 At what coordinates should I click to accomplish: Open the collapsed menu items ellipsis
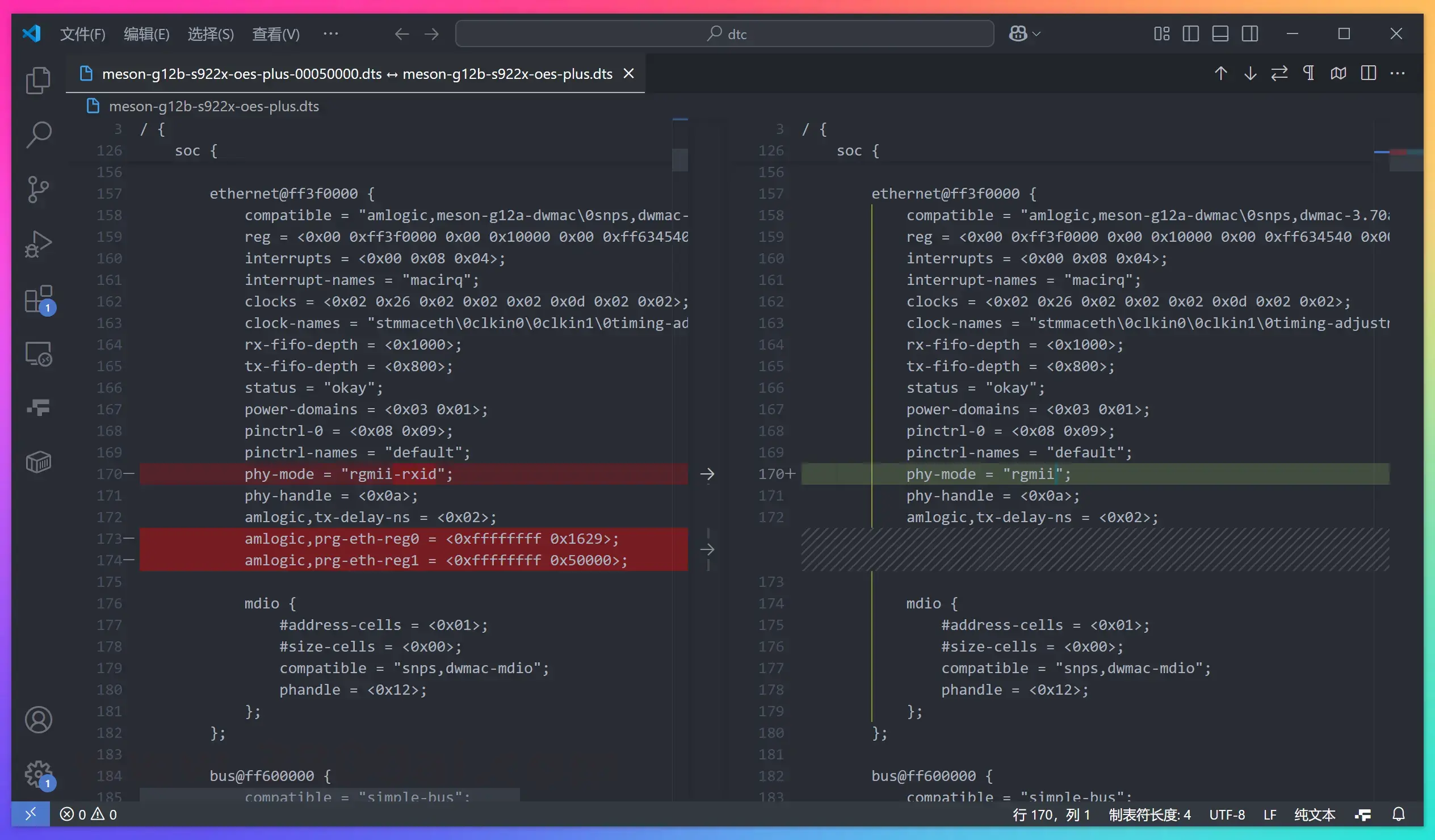pos(330,34)
